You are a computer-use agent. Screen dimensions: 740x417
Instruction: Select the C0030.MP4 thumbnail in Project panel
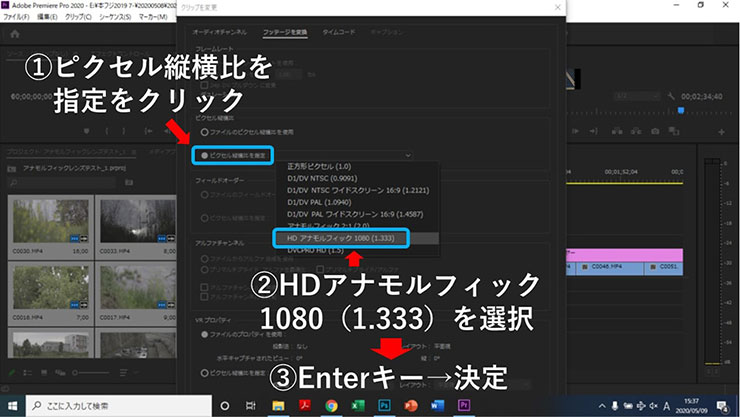[50, 221]
